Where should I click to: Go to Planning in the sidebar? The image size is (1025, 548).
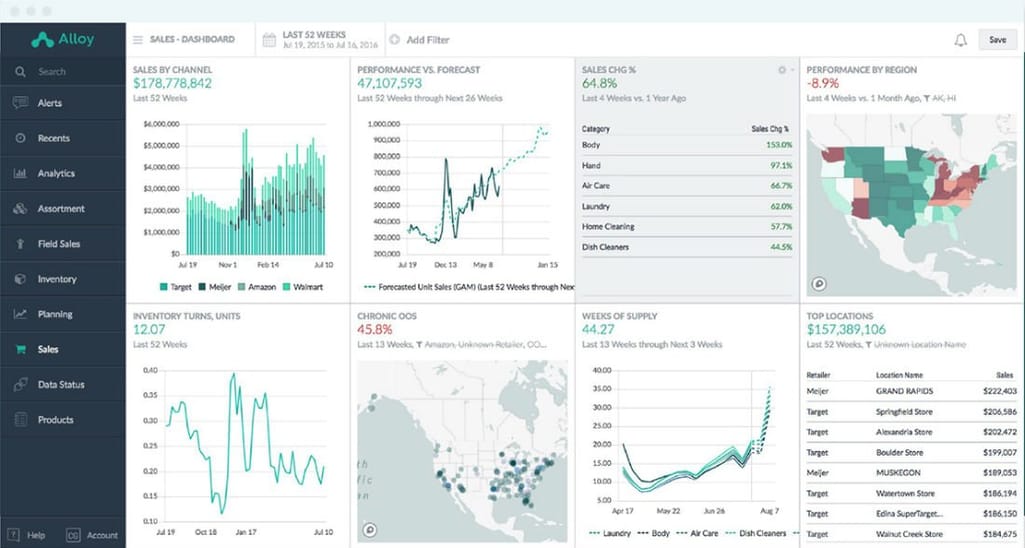click(x=55, y=314)
